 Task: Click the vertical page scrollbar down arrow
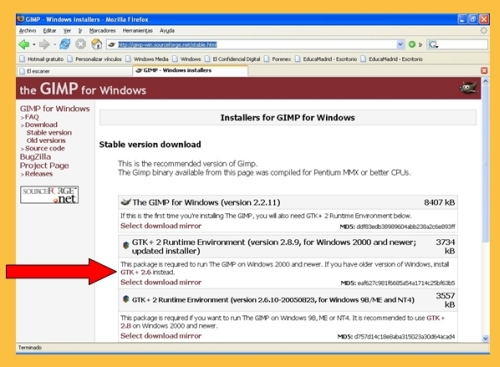(x=485, y=338)
